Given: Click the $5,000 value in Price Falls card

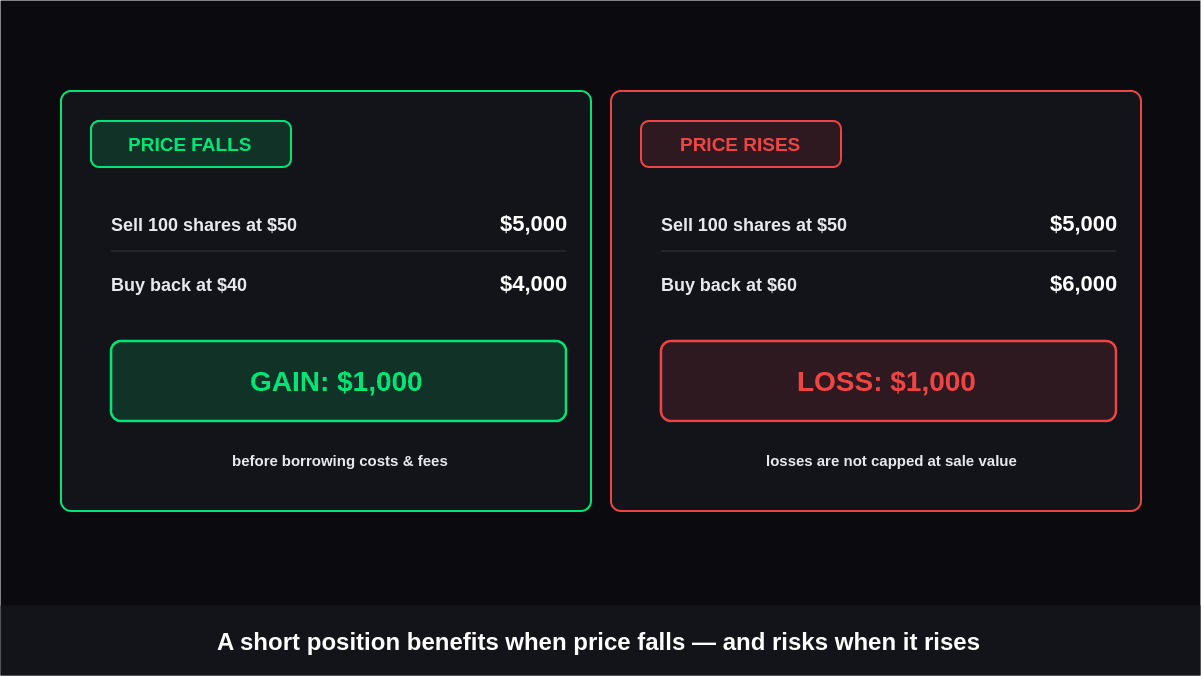Looking at the screenshot, I should click(533, 224).
